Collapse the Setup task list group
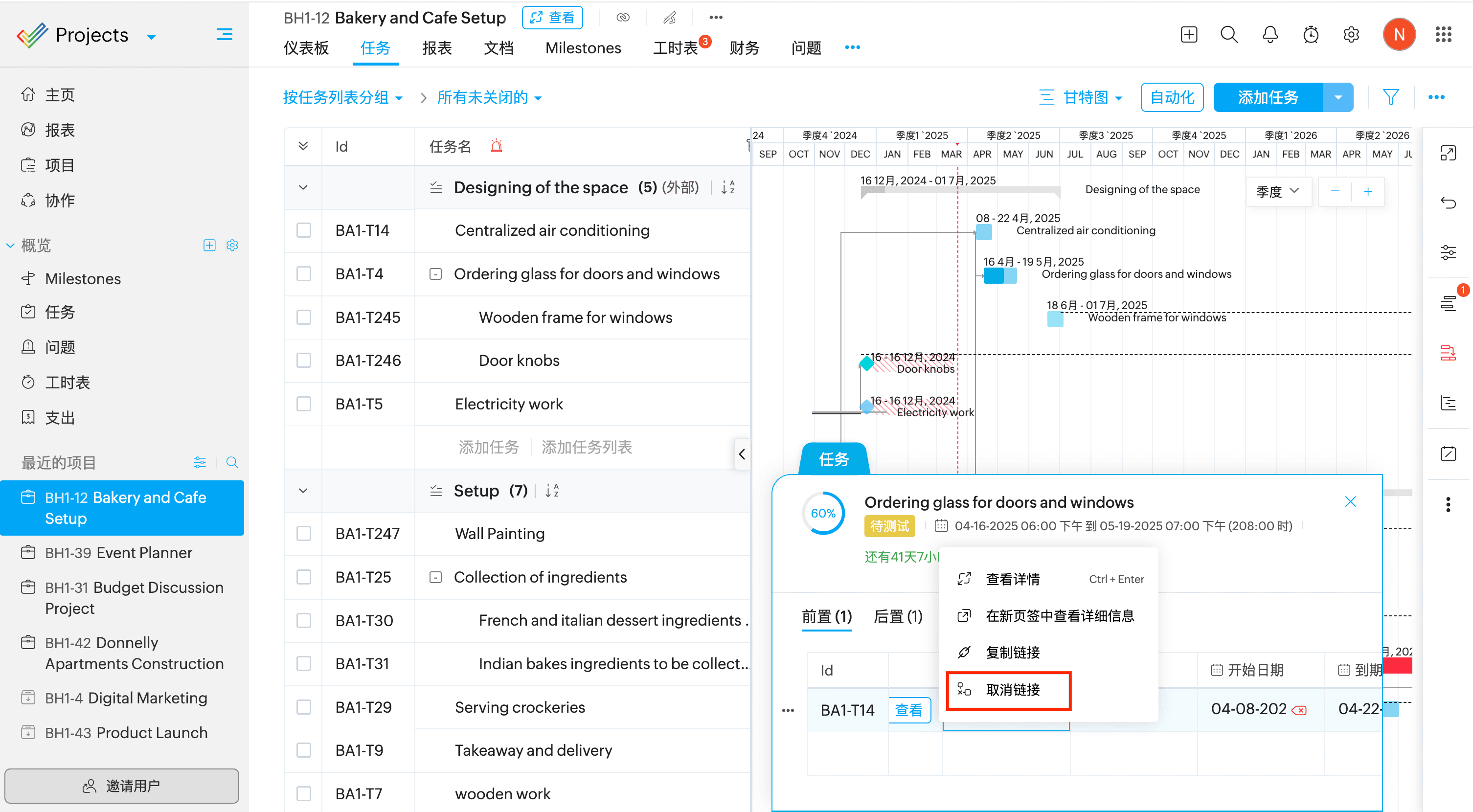The height and width of the screenshot is (812, 1473). click(303, 491)
